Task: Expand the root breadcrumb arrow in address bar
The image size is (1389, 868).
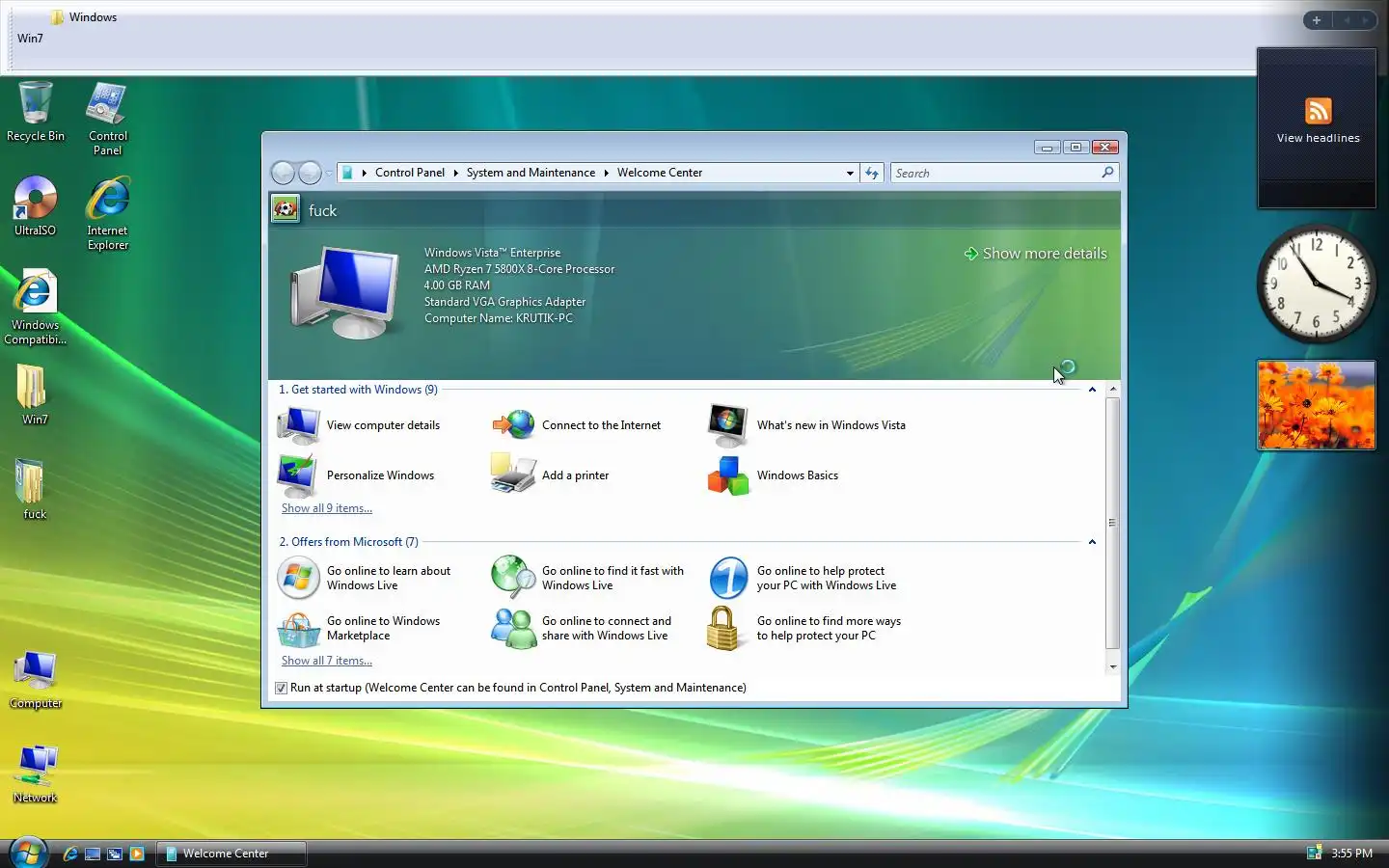Action: click(365, 174)
